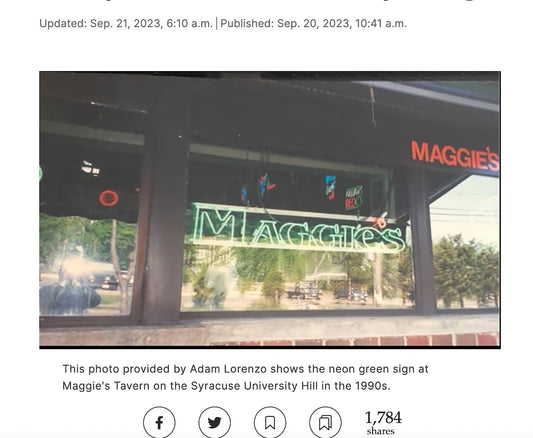Click the red neon circle in the left window
The height and width of the screenshot is (438, 533).
click(x=109, y=198)
